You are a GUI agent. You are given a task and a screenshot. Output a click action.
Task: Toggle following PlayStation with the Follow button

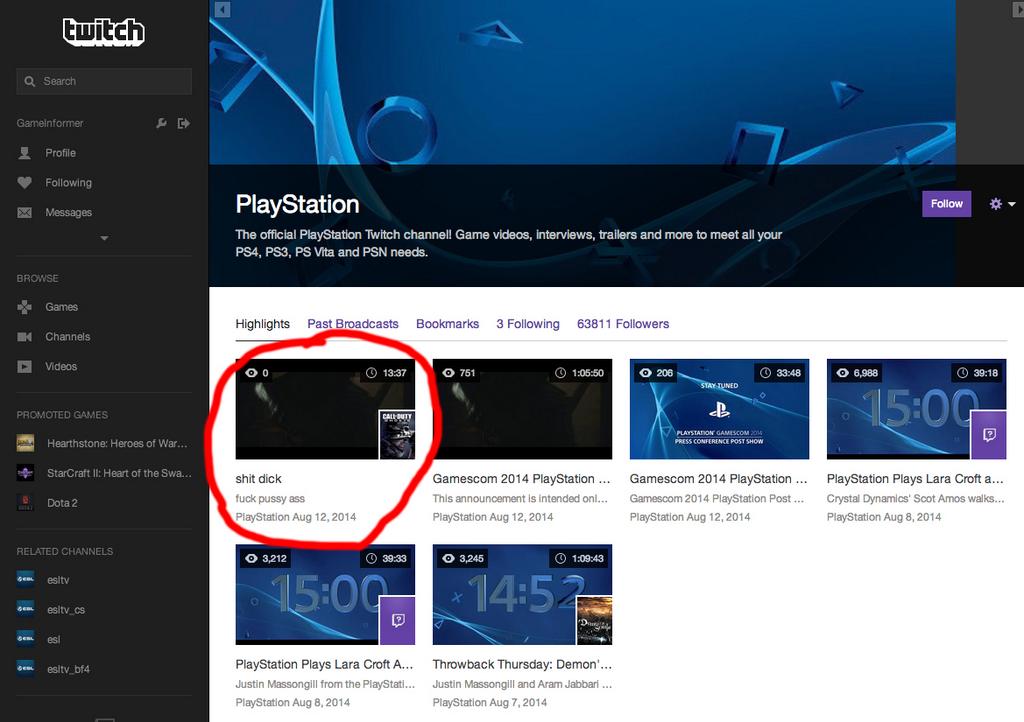945,203
